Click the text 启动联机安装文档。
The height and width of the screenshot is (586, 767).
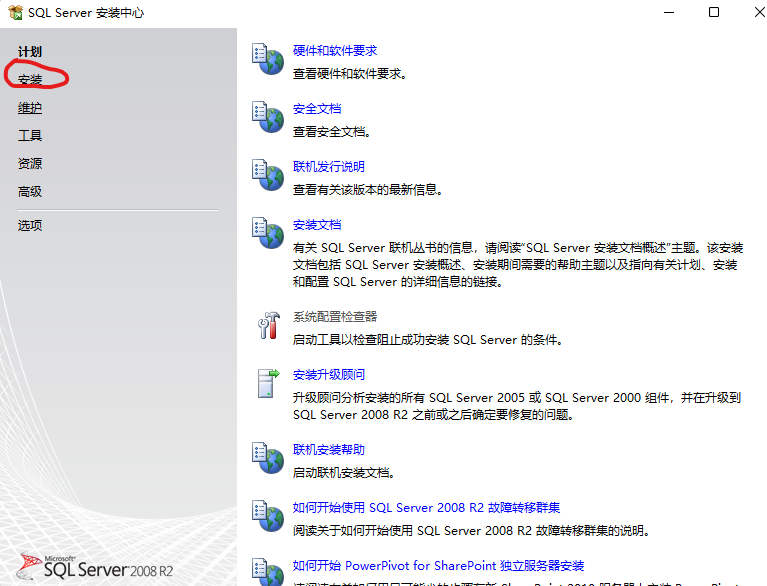pos(344,473)
